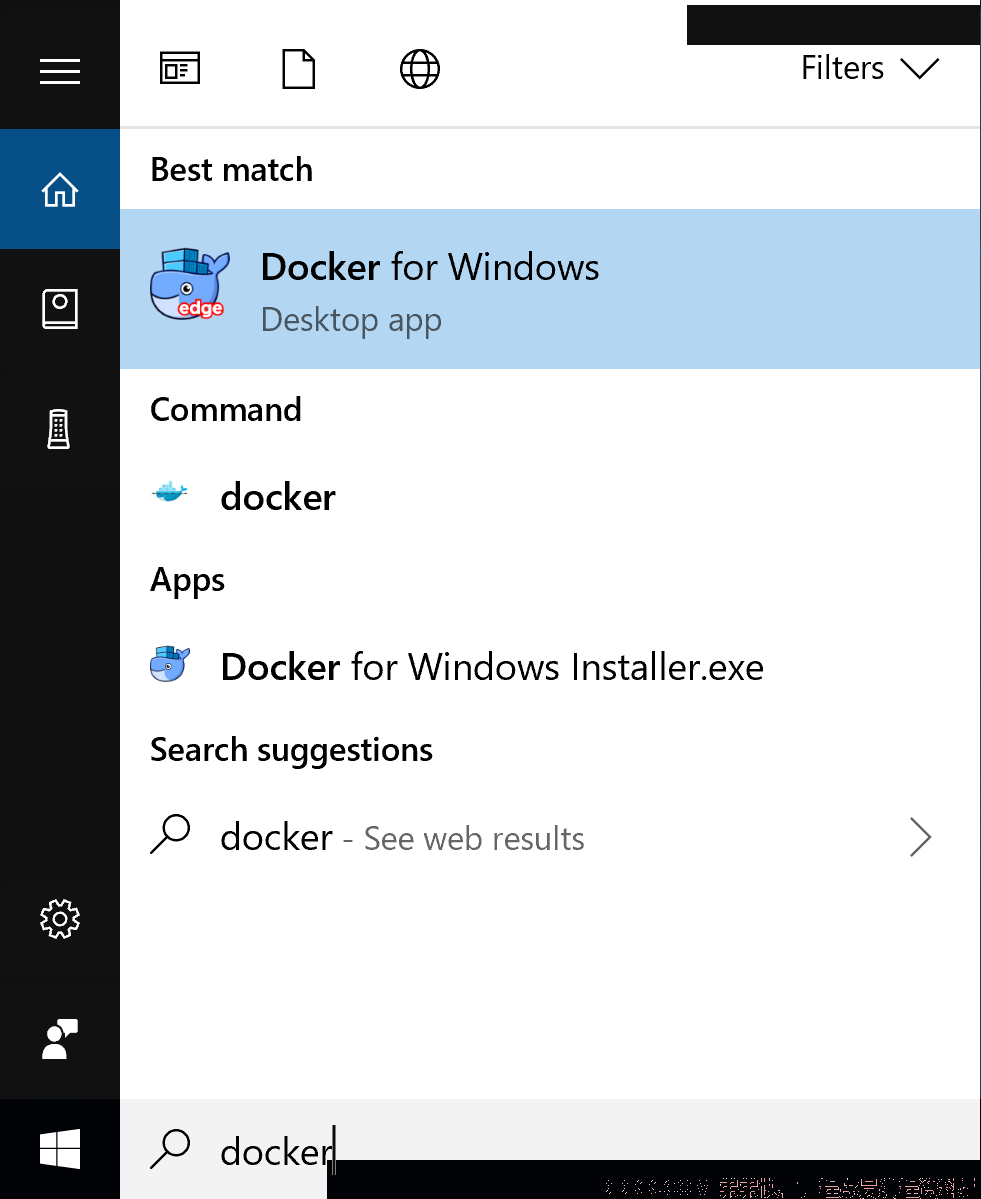Click the search box containing docker

[x=551, y=1149]
